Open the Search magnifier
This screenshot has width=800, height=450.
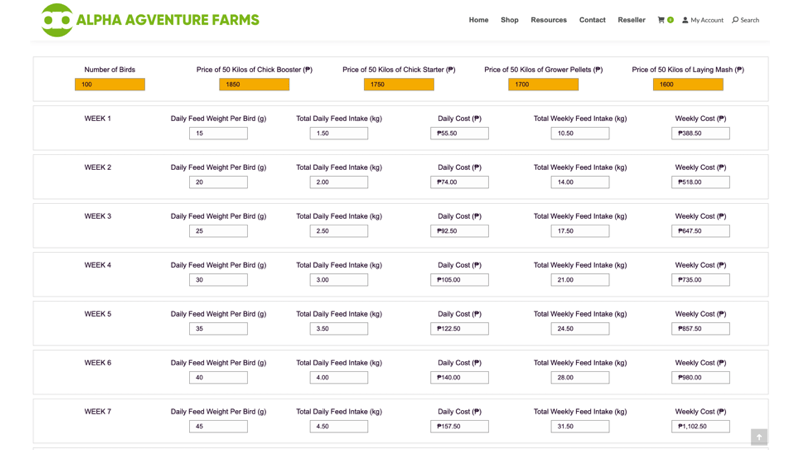(x=735, y=20)
